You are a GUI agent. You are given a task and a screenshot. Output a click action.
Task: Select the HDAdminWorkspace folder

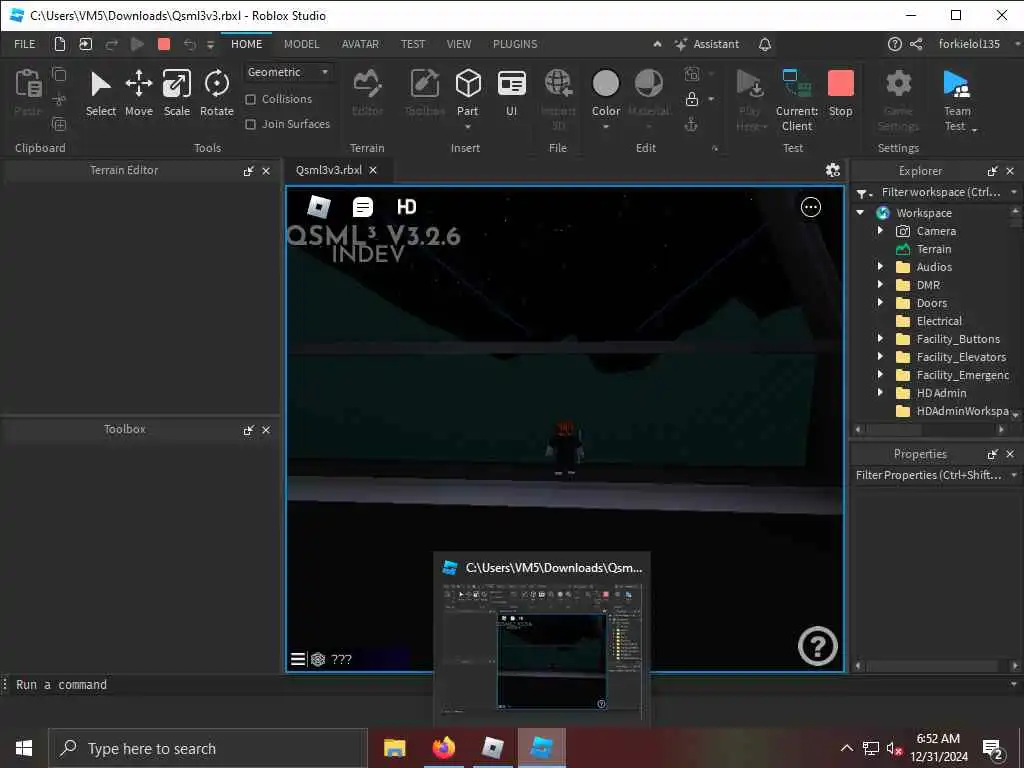953,411
